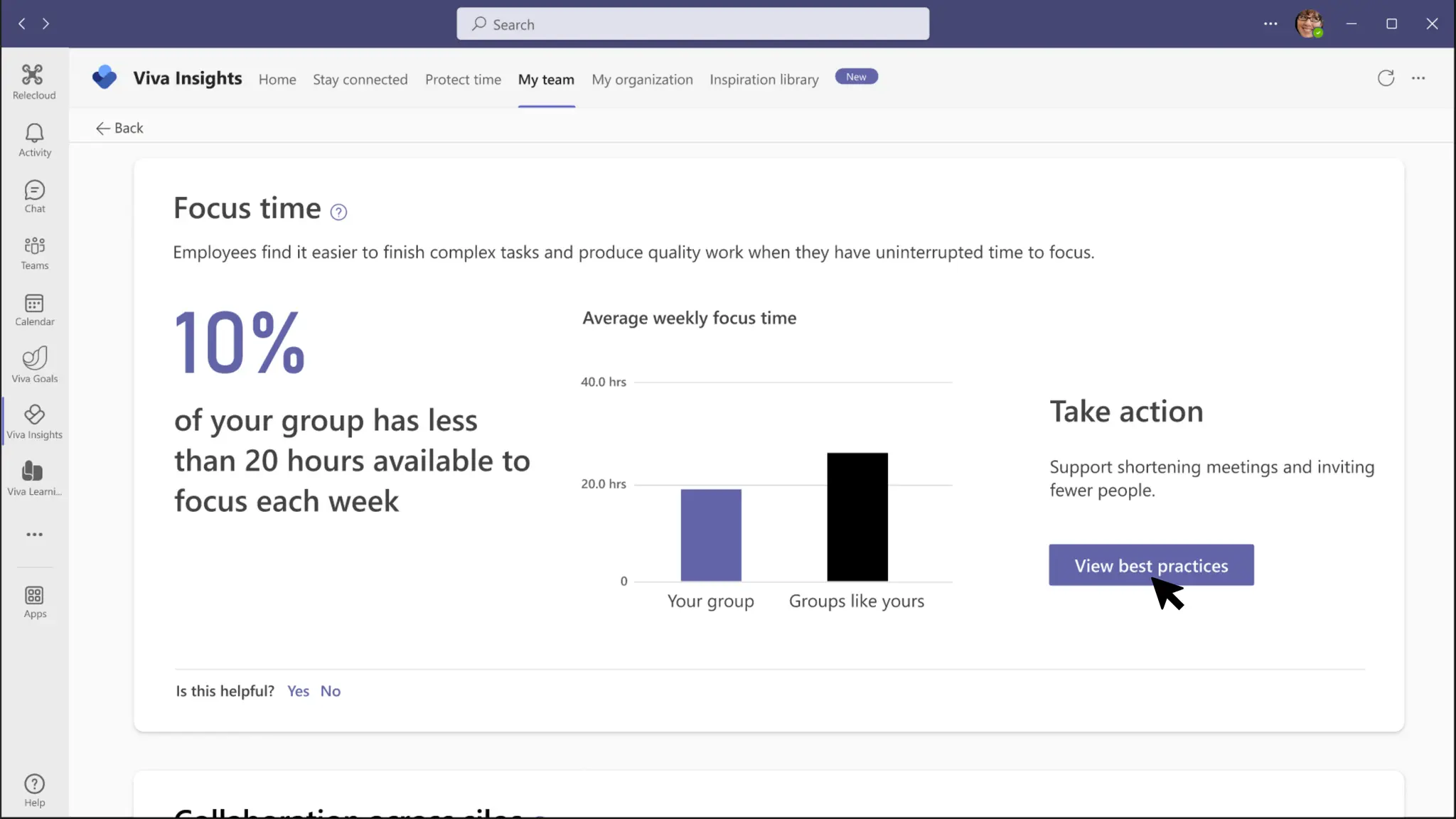
Task: Click the Help icon at bottom
Action: (x=34, y=790)
